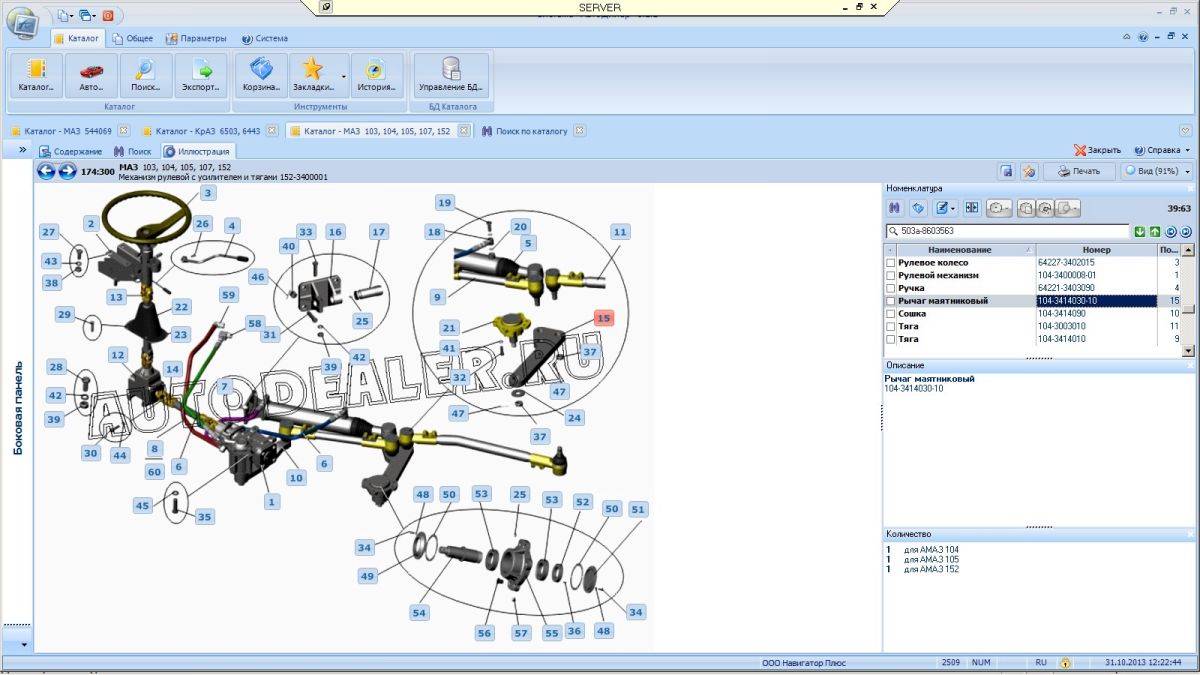The image size is (1200, 675).
Task: Click the binoculars icon in Номенклатура panel
Action: [896, 208]
